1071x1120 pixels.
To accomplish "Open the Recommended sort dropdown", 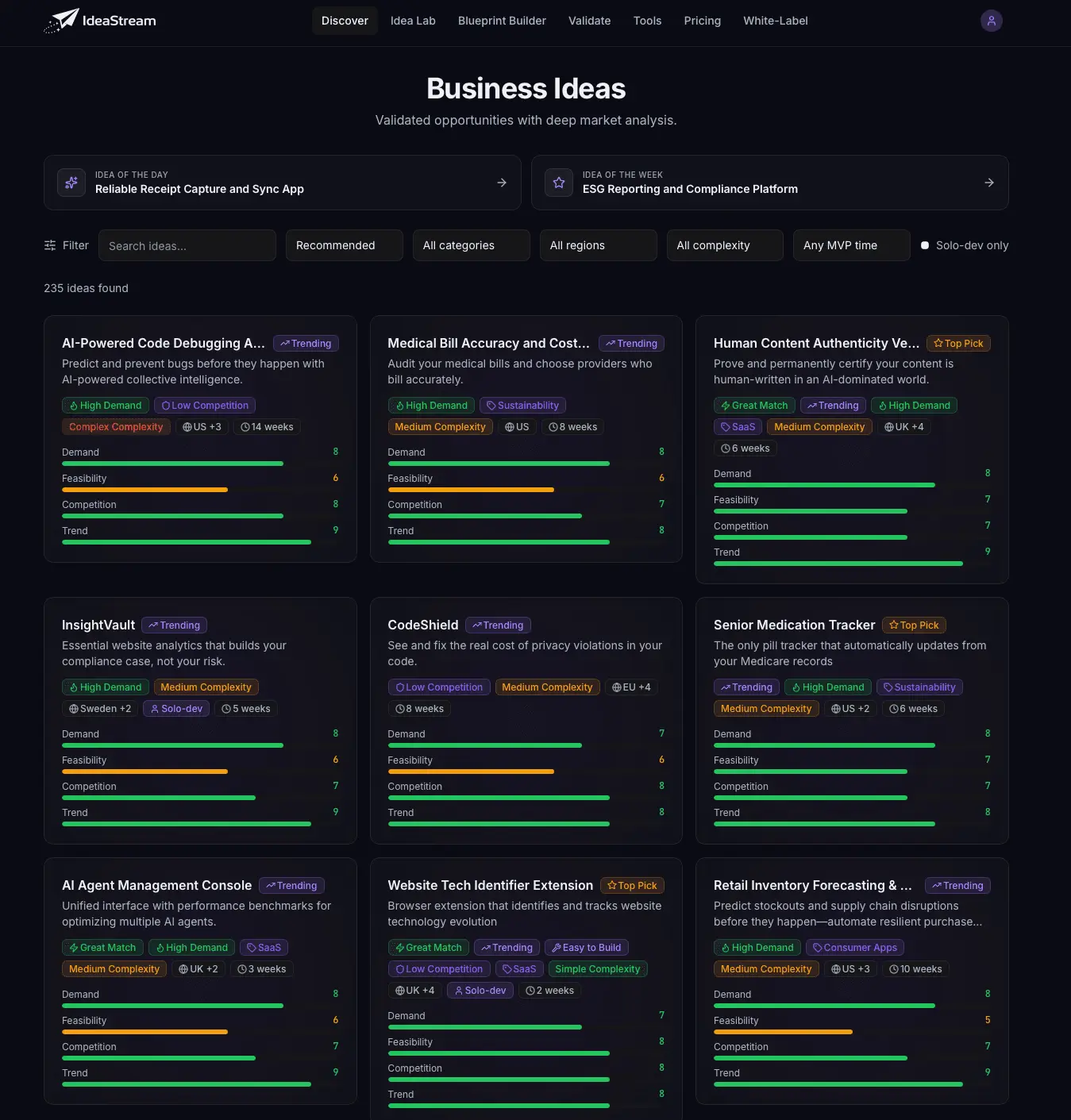I will pos(345,245).
